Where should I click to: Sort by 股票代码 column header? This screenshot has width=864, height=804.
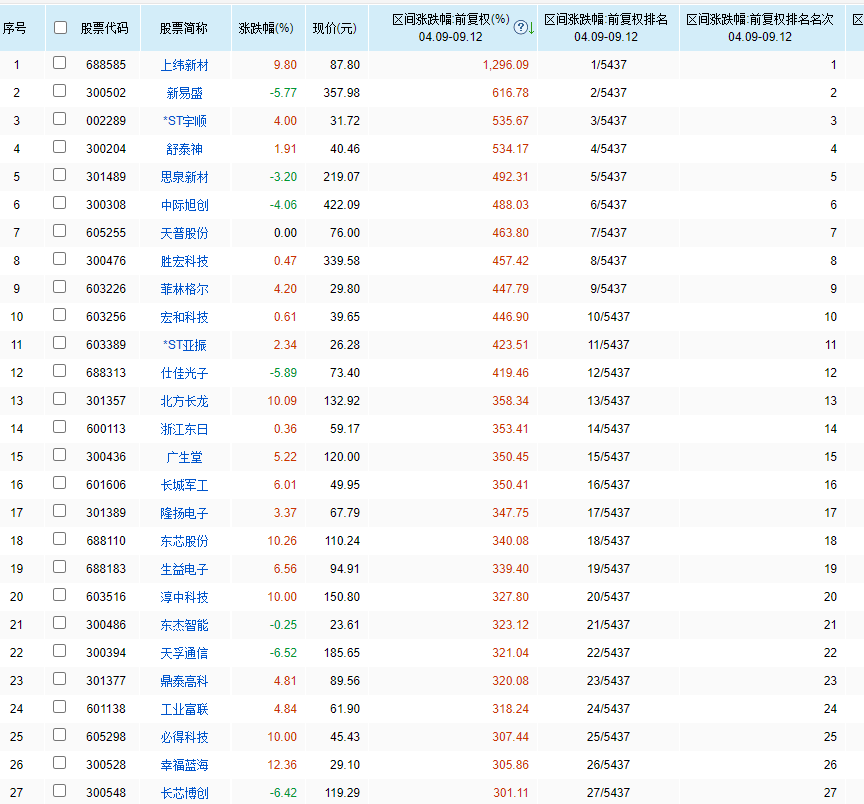(x=105, y=28)
